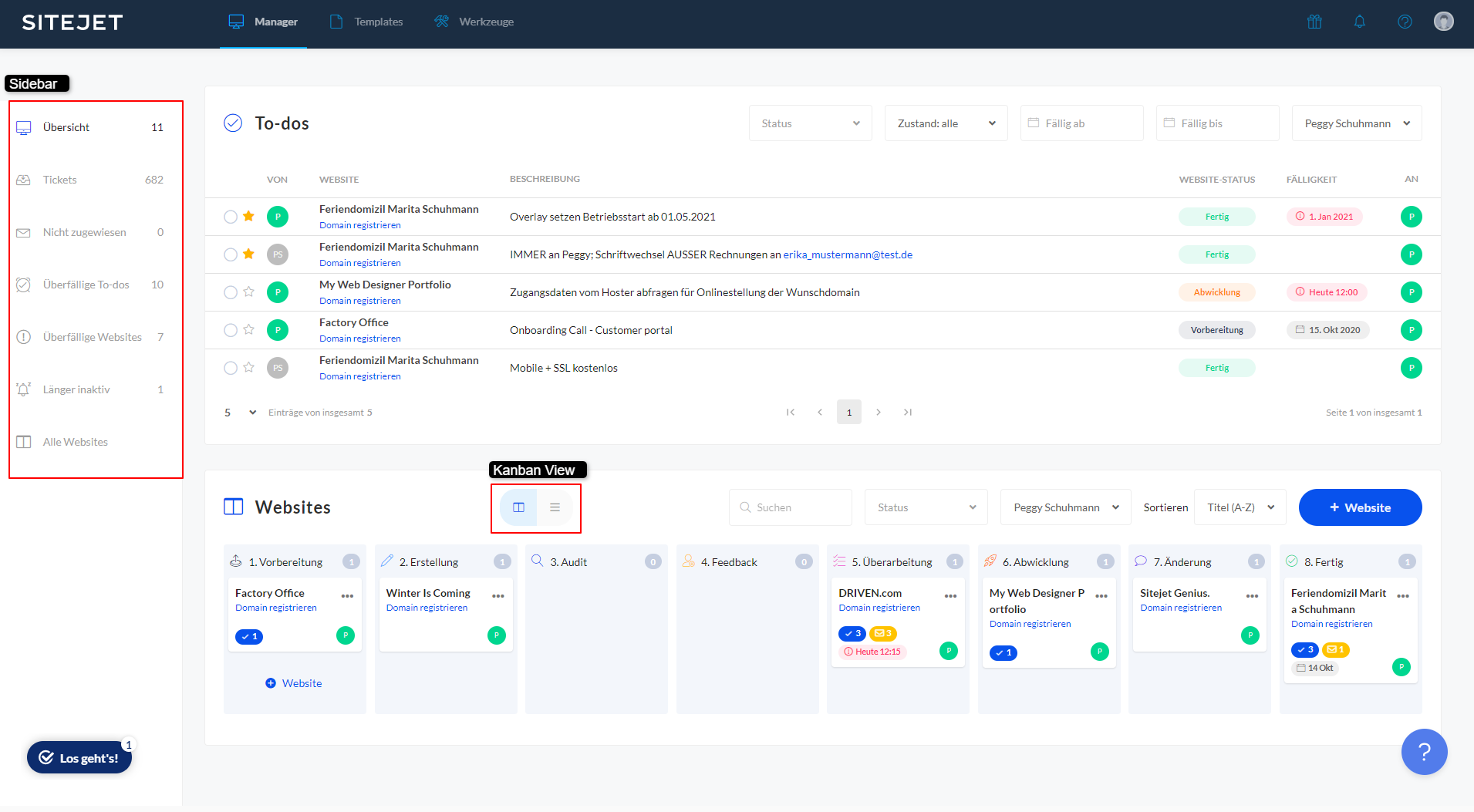Open the Fällig ab date field
1474x812 pixels.
[x=1082, y=123]
